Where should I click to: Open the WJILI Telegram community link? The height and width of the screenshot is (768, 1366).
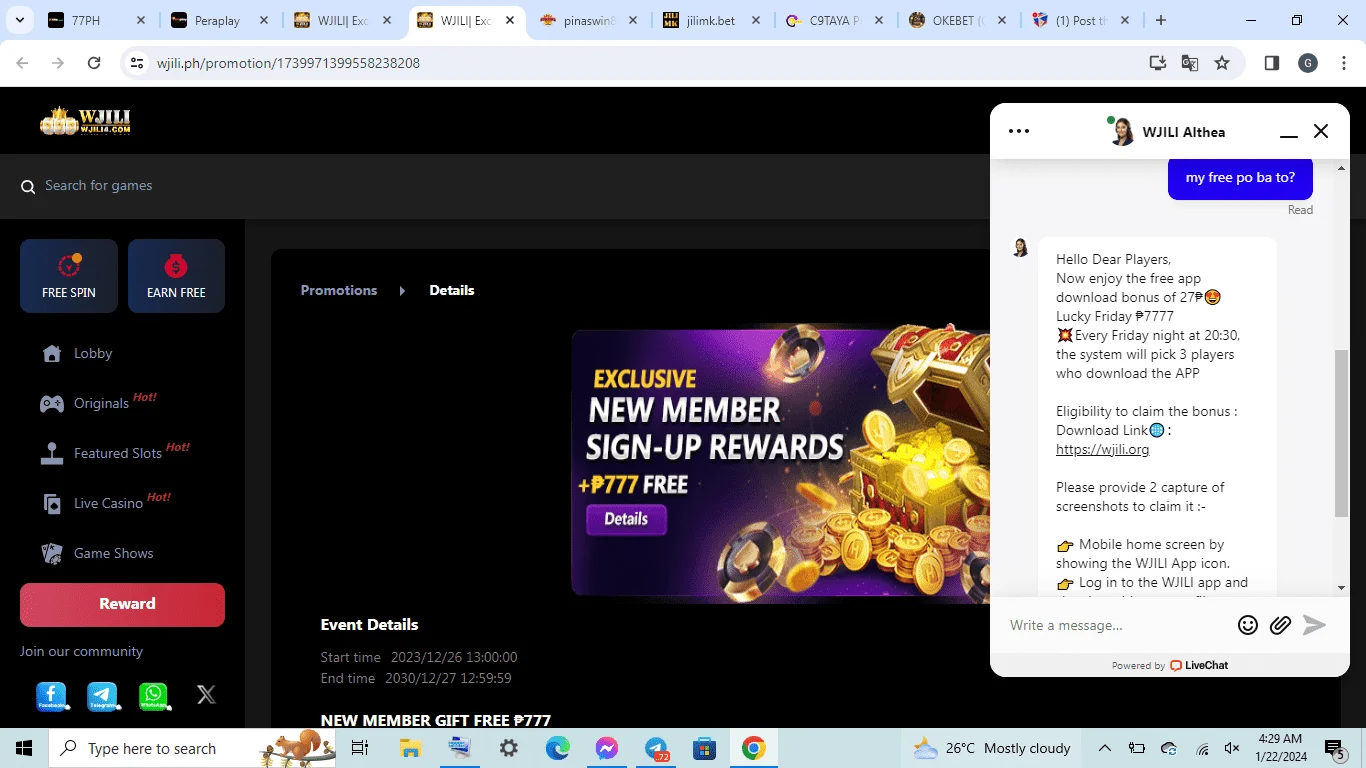pos(102,696)
